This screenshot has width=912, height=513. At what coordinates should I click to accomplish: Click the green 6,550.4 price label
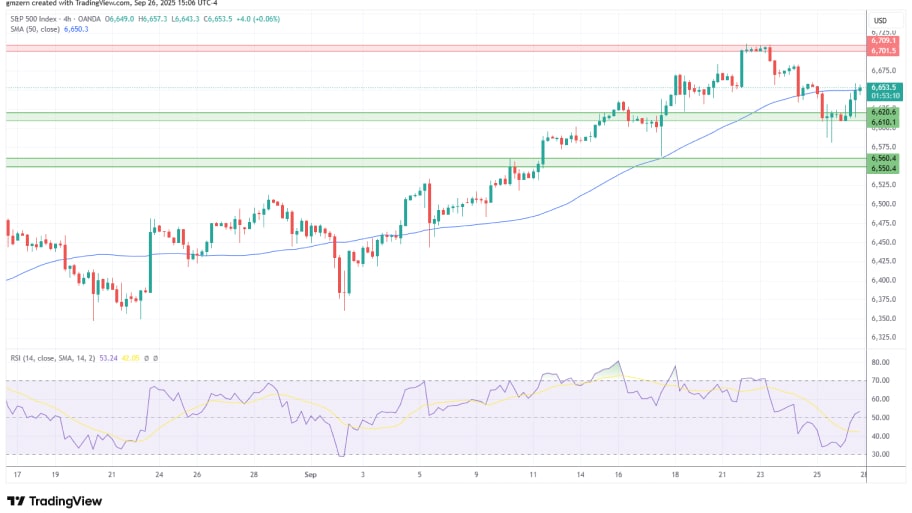click(x=882, y=167)
